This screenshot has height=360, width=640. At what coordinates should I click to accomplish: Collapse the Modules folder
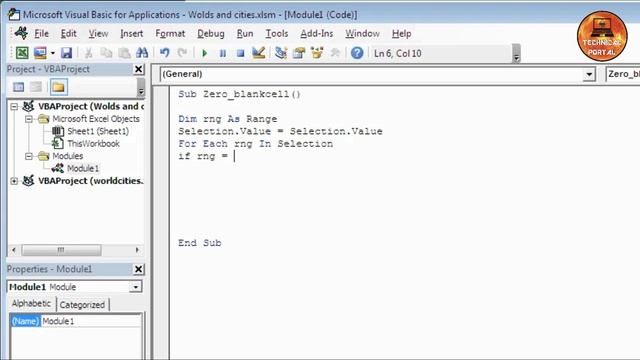(x=29, y=156)
